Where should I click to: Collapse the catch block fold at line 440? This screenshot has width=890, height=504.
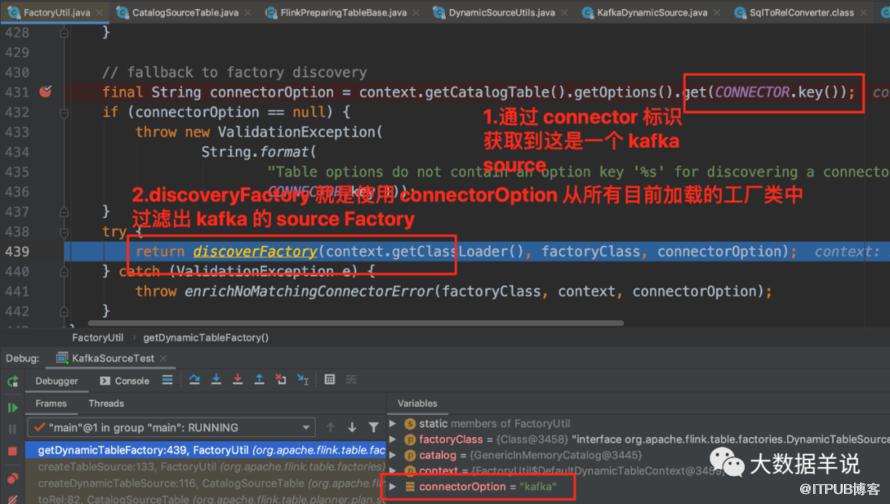coord(64,271)
